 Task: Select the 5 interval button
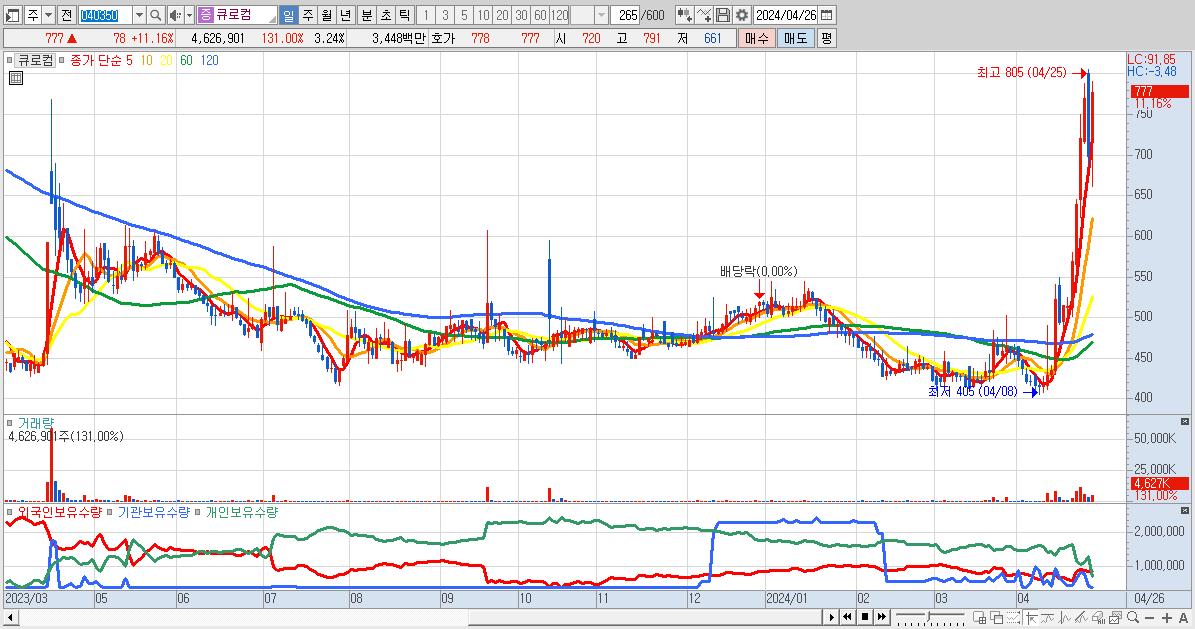coord(464,15)
